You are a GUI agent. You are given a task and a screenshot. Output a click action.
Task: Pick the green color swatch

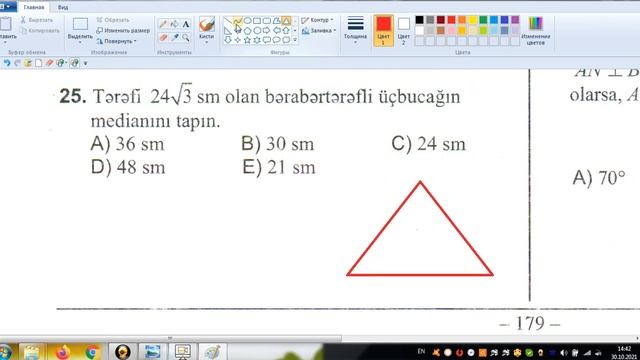pos(483,20)
